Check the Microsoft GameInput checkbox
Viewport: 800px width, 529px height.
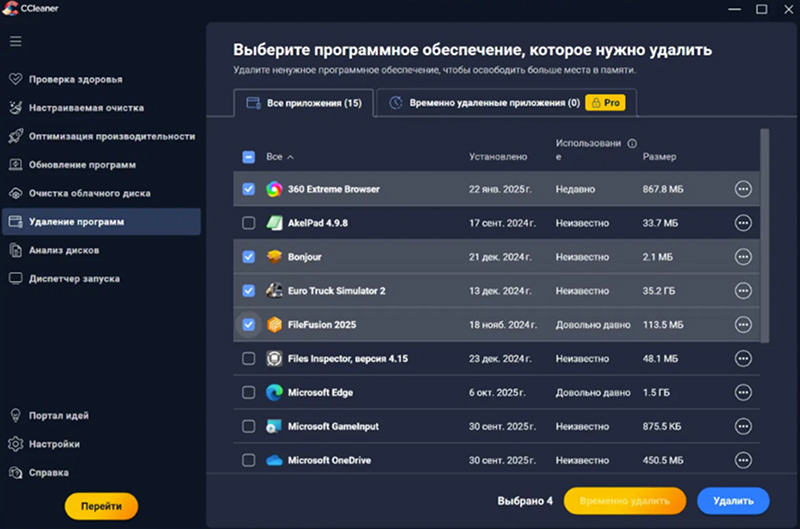(x=248, y=426)
